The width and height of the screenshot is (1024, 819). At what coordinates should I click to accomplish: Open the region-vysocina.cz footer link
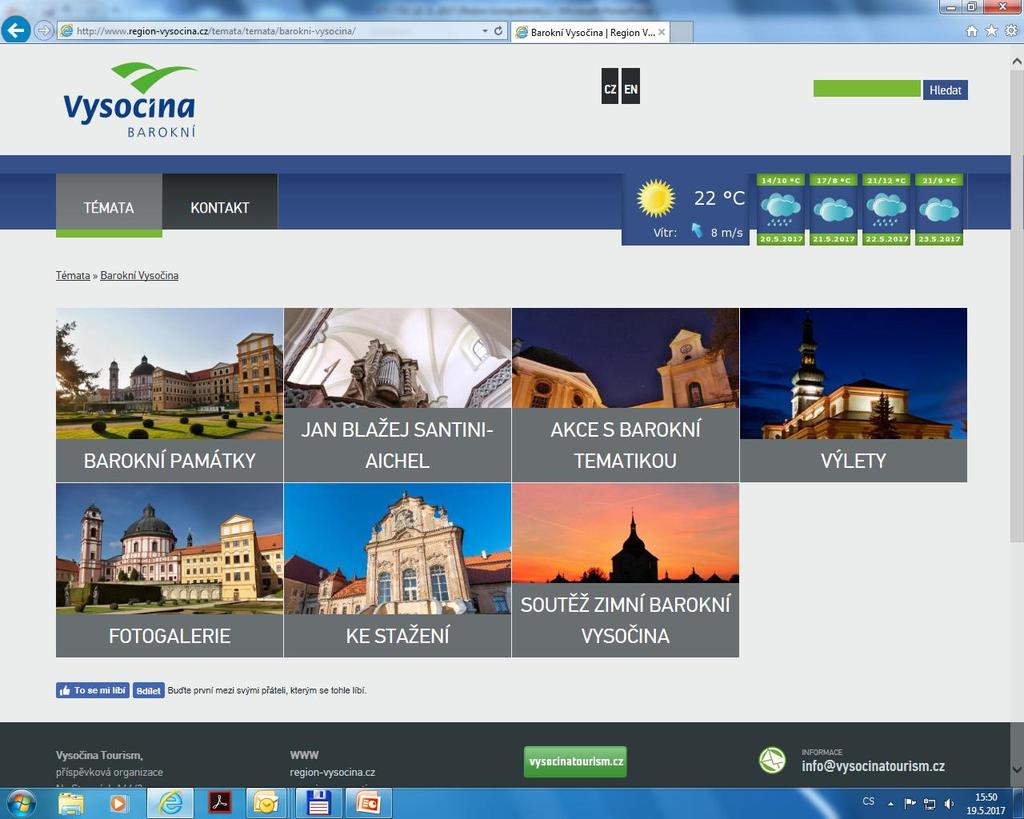pyautogui.click(x=332, y=772)
